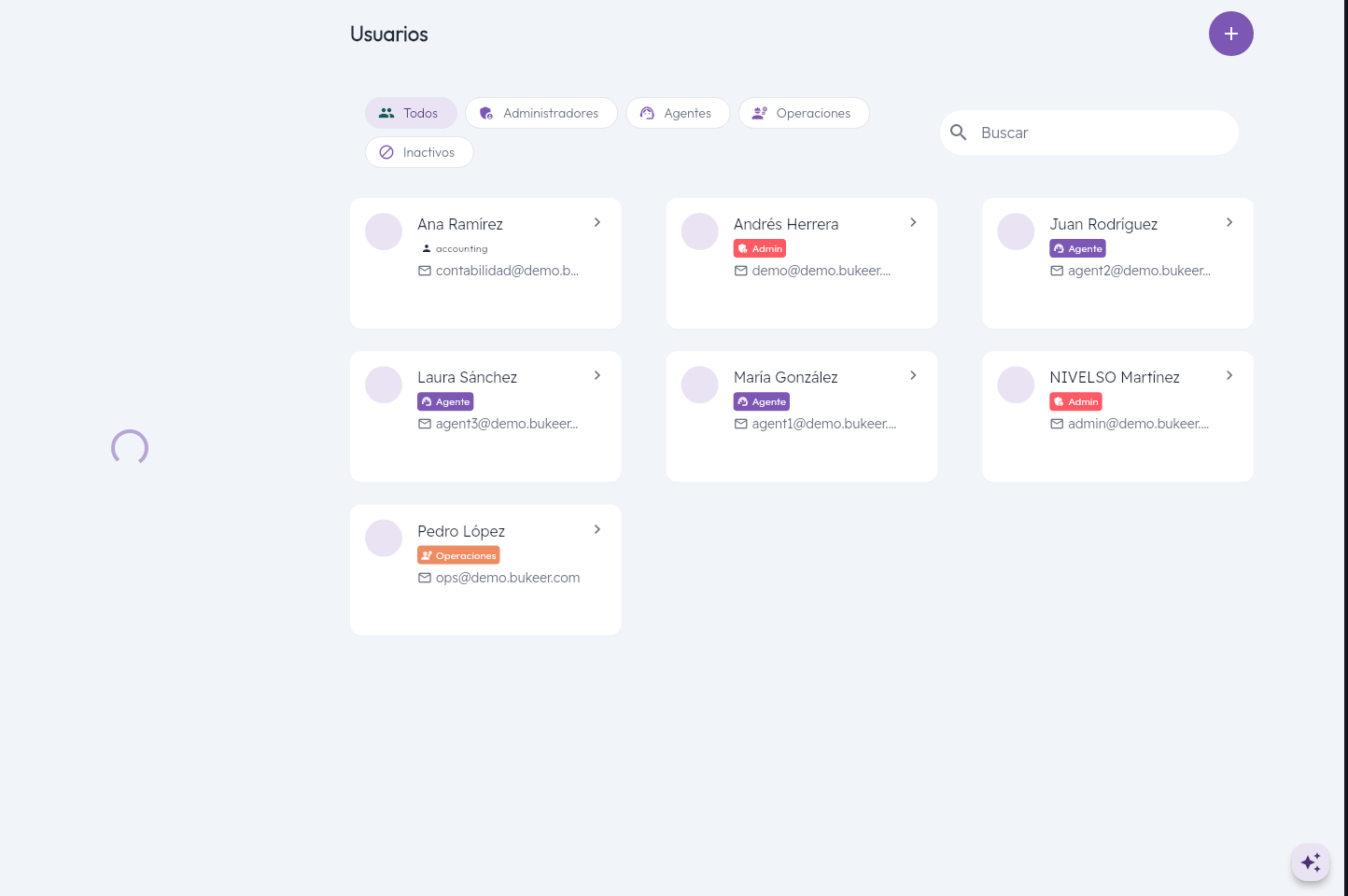1348x896 pixels.
Task: Click the headset icon on Agentes filter
Action: point(647,113)
